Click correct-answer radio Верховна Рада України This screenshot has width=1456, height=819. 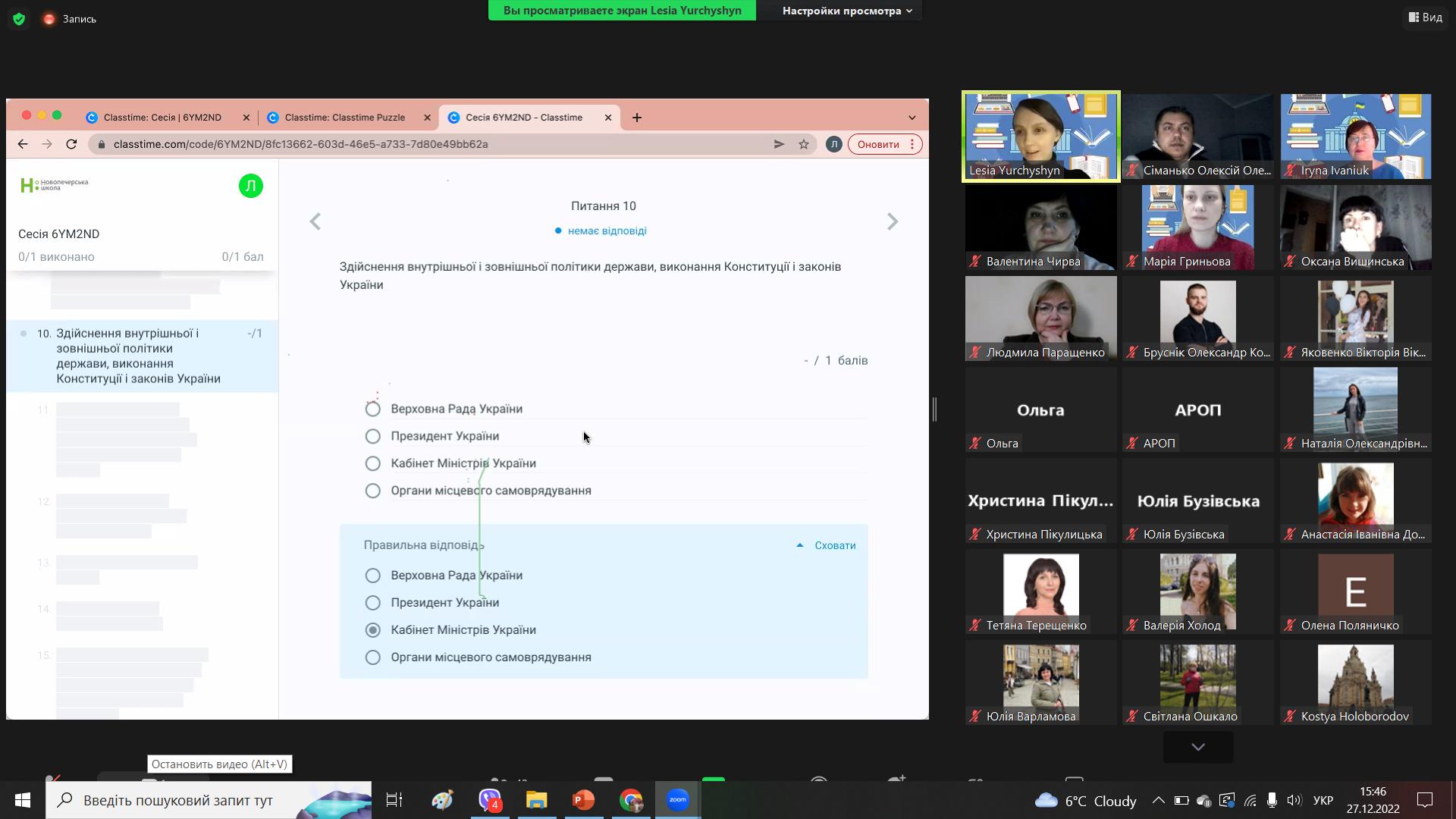tap(372, 576)
